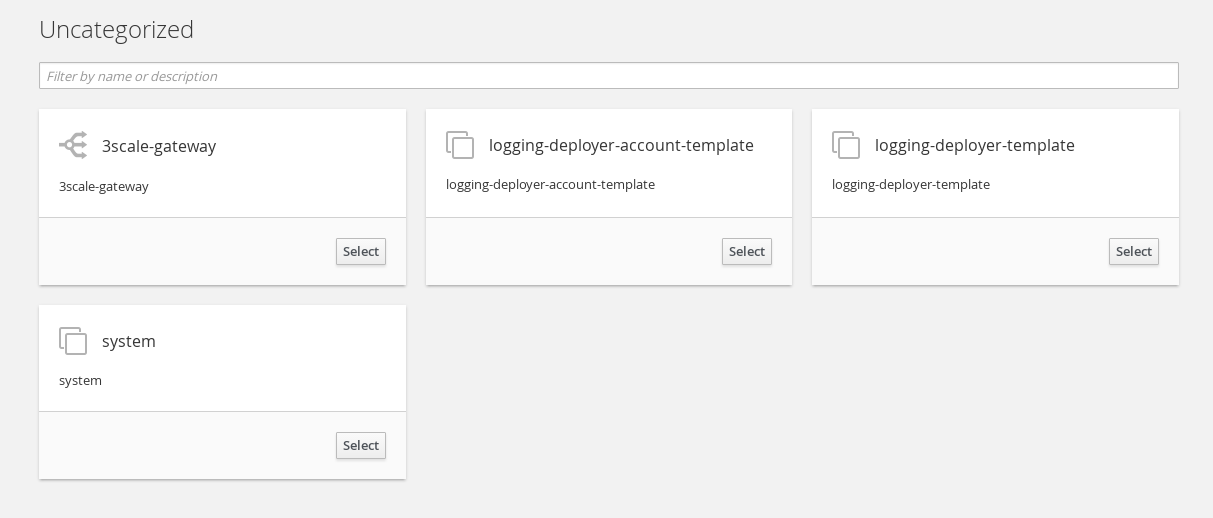Click empty footer area of logging-deployer-template card
Viewport: 1213px width, 518px height.
(950, 252)
